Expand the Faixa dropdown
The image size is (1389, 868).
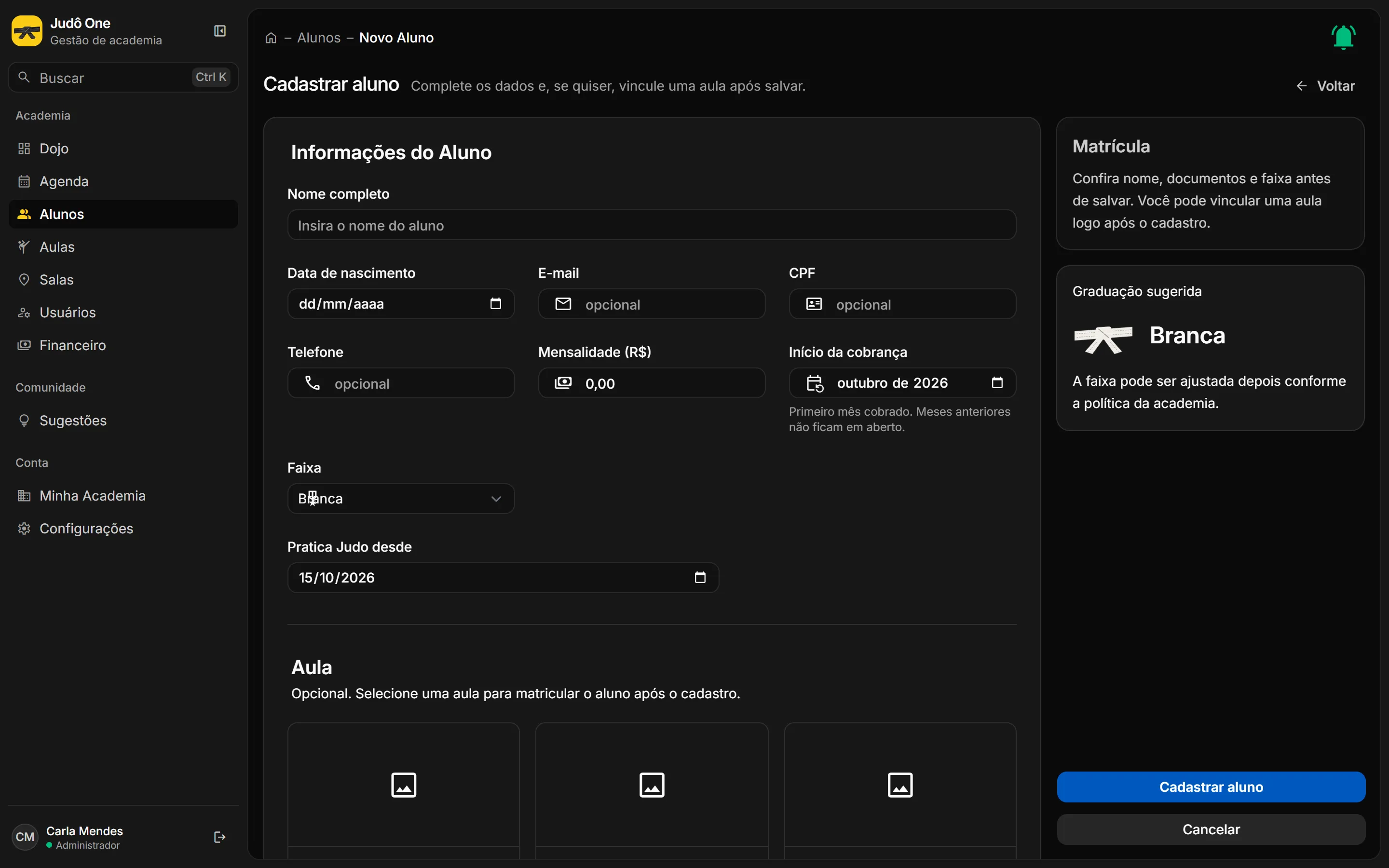coord(401,498)
